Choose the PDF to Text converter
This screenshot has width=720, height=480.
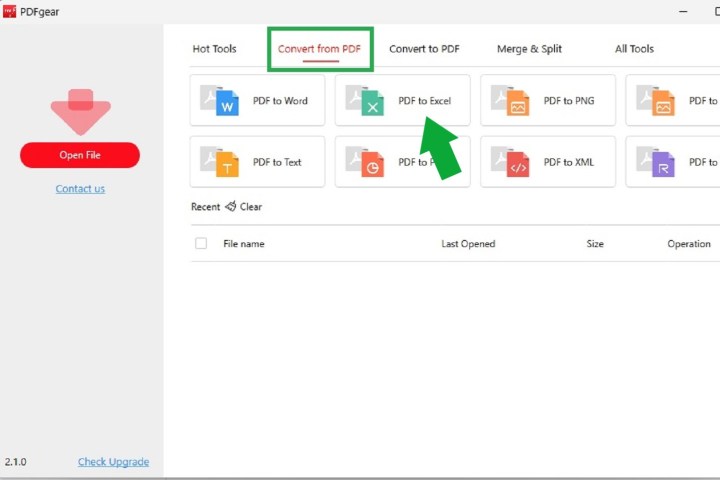(257, 162)
